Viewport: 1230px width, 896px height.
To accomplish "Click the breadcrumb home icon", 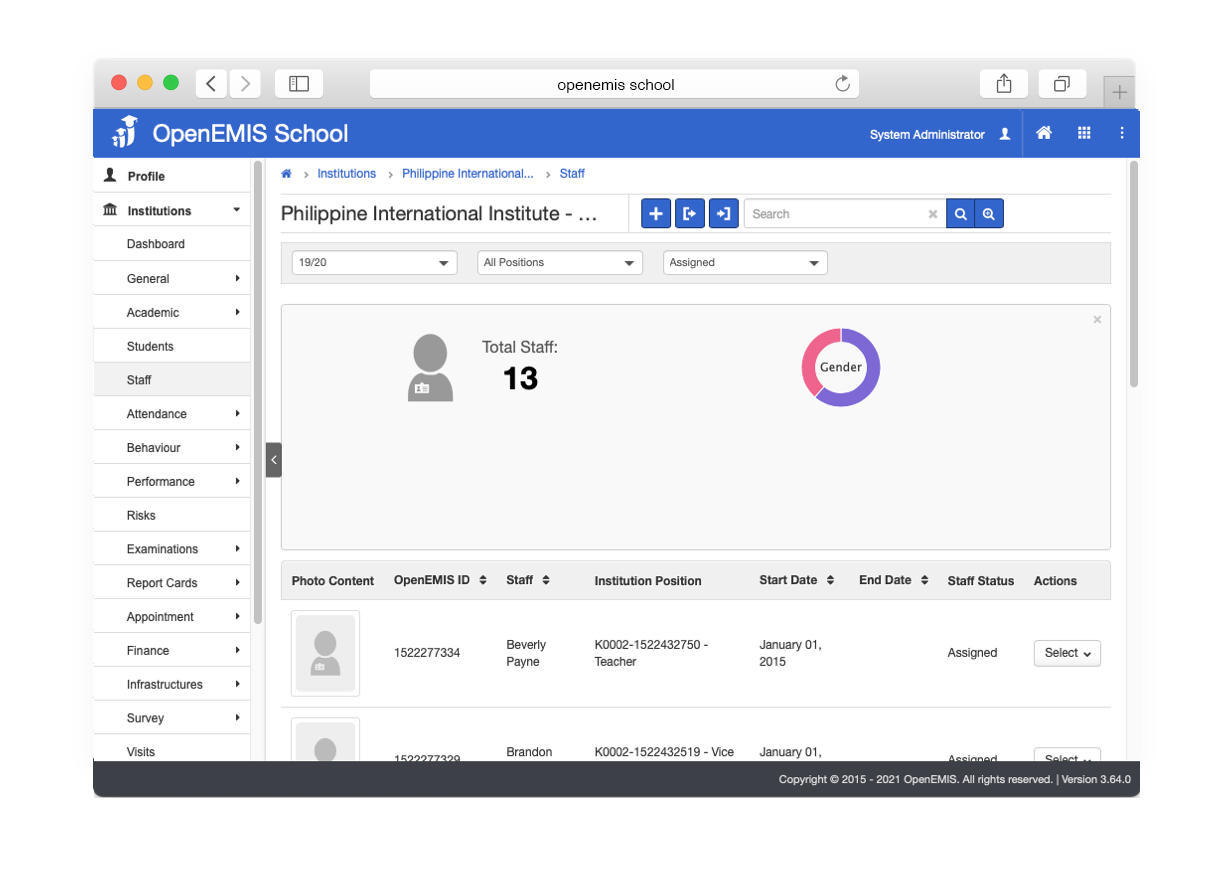I will point(286,174).
